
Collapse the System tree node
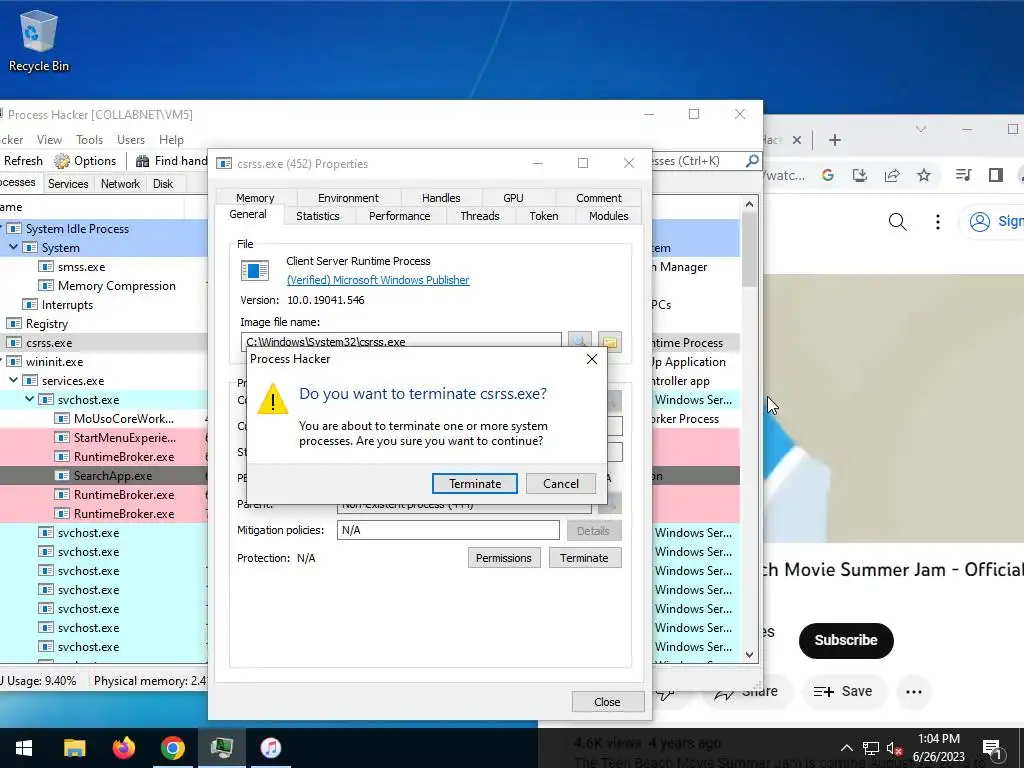tap(13, 248)
